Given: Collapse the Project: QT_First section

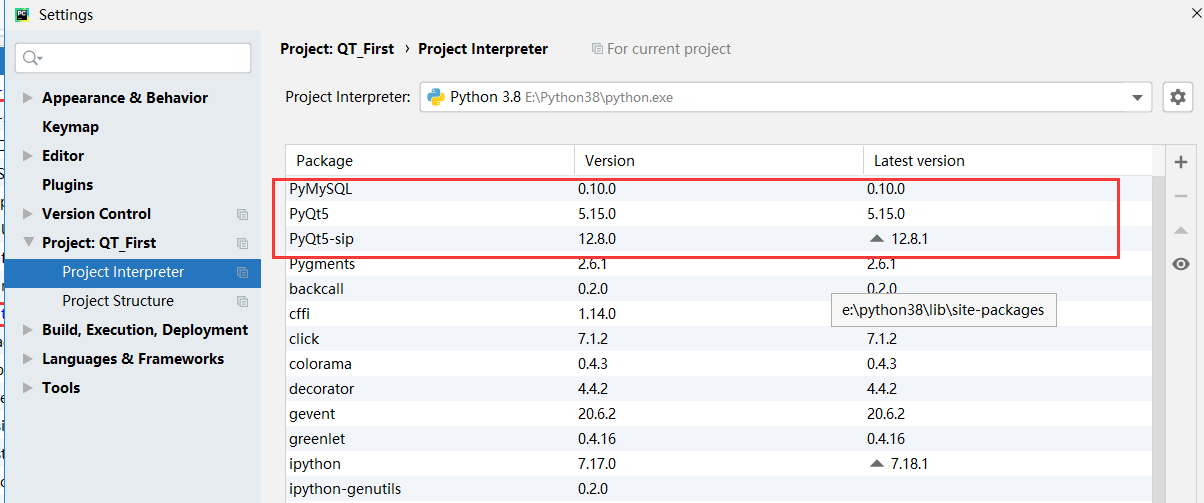Looking at the screenshot, I should tap(27, 243).
